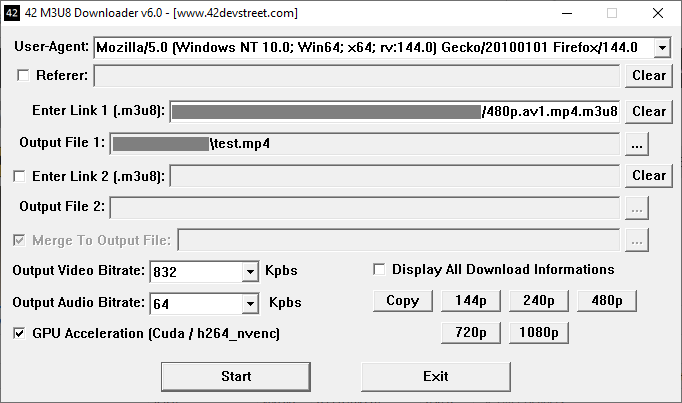Enable the Referer checkbox
The image size is (682, 403).
(23, 75)
